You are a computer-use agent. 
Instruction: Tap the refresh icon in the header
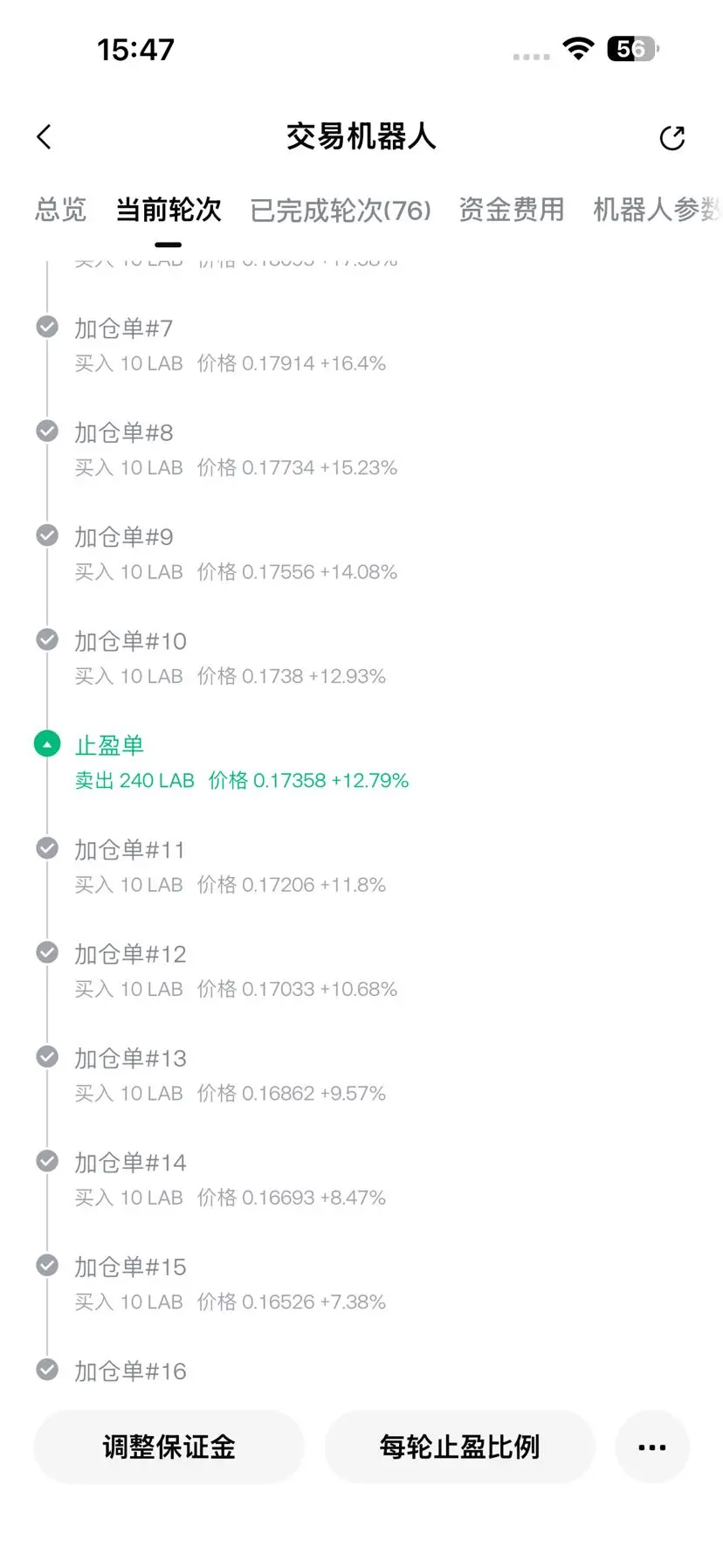[672, 138]
